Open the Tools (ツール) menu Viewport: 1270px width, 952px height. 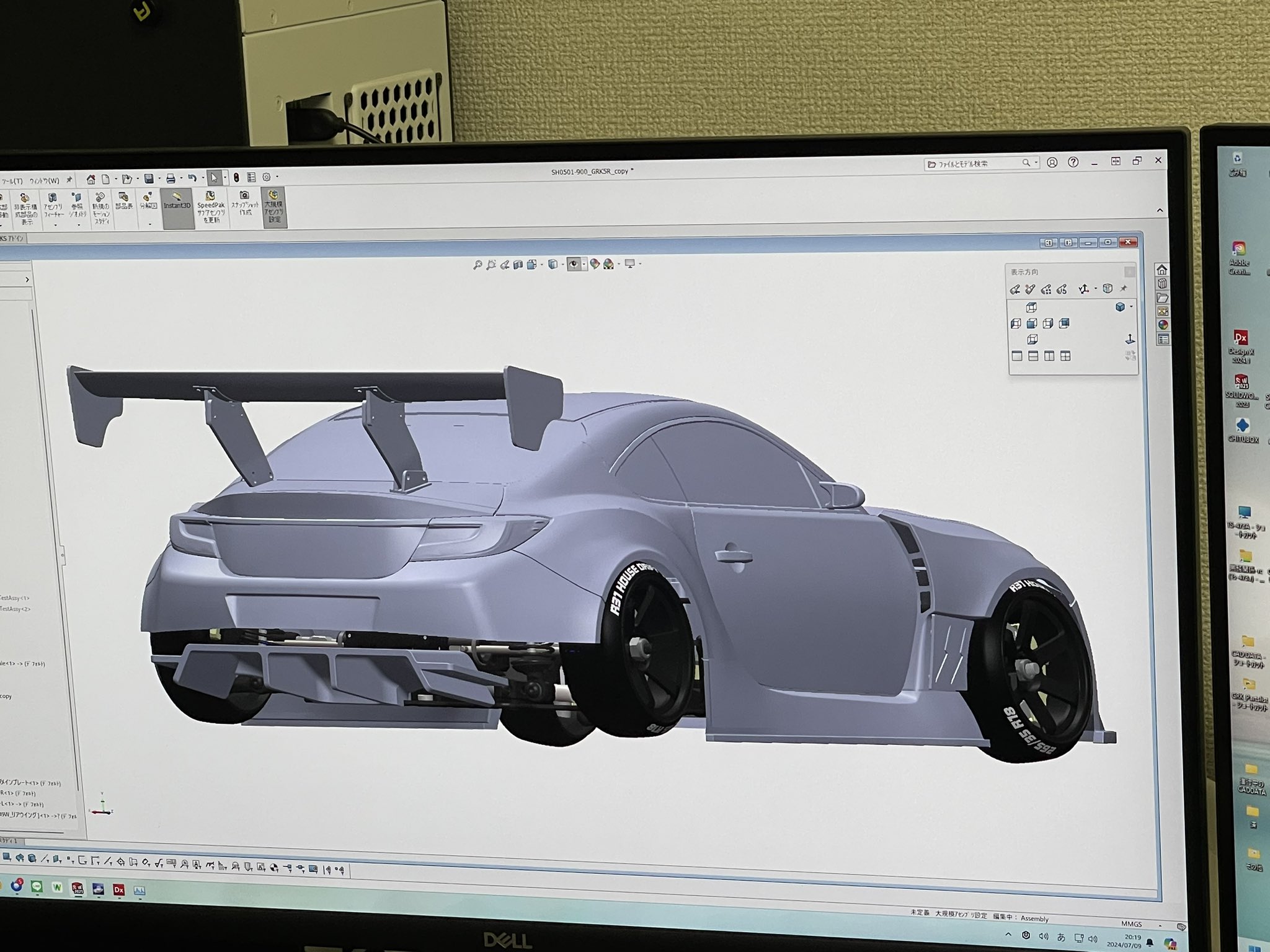(11, 181)
